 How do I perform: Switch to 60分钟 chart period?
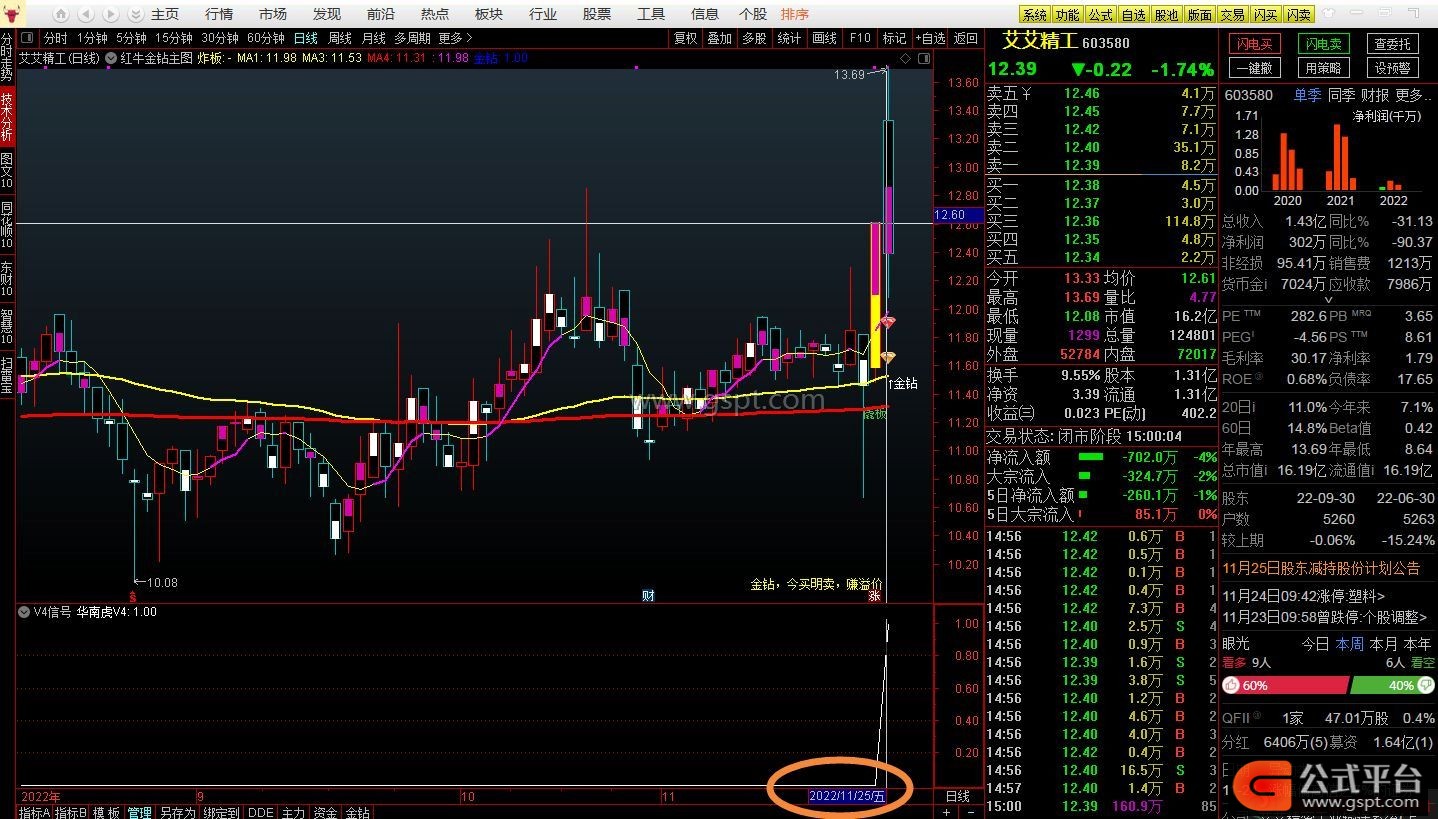(266, 38)
